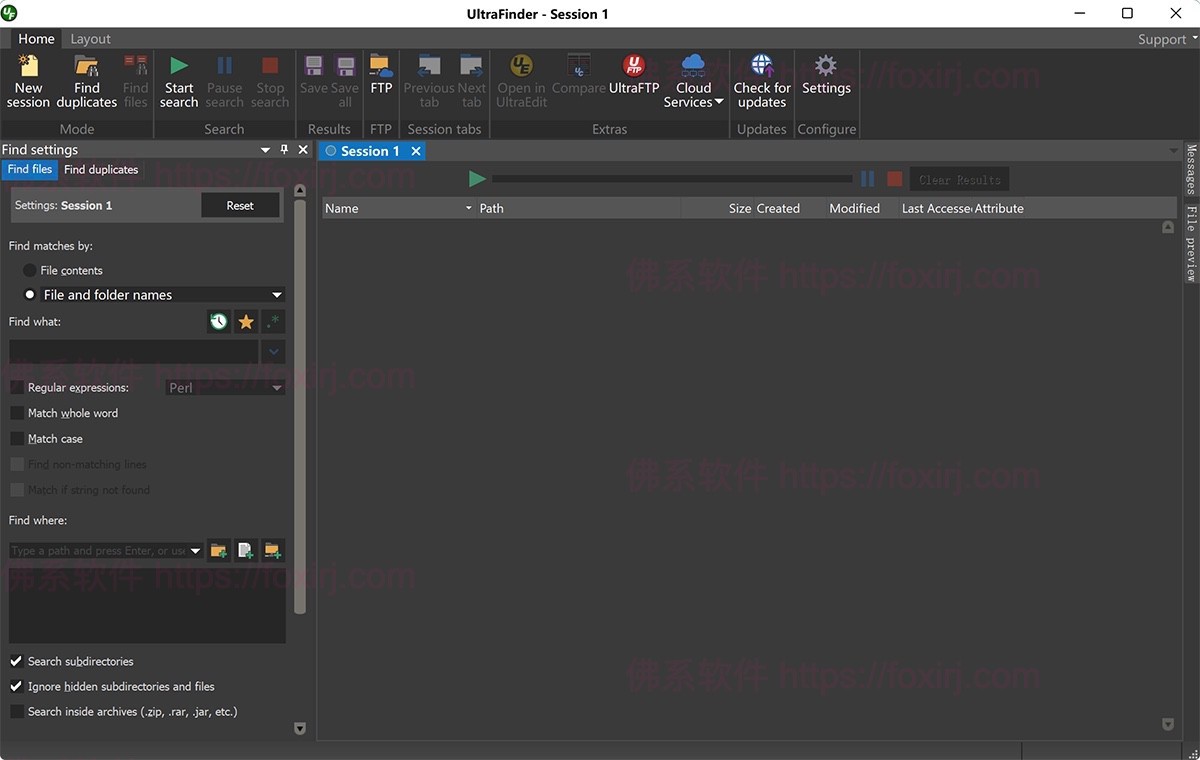Enable the Match case checkbox
The width and height of the screenshot is (1200, 760).
(x=17, y=438)
